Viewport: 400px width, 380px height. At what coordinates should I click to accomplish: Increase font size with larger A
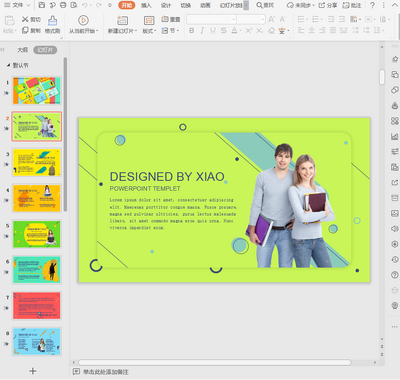pyautogui.click(x=272, y=19)
